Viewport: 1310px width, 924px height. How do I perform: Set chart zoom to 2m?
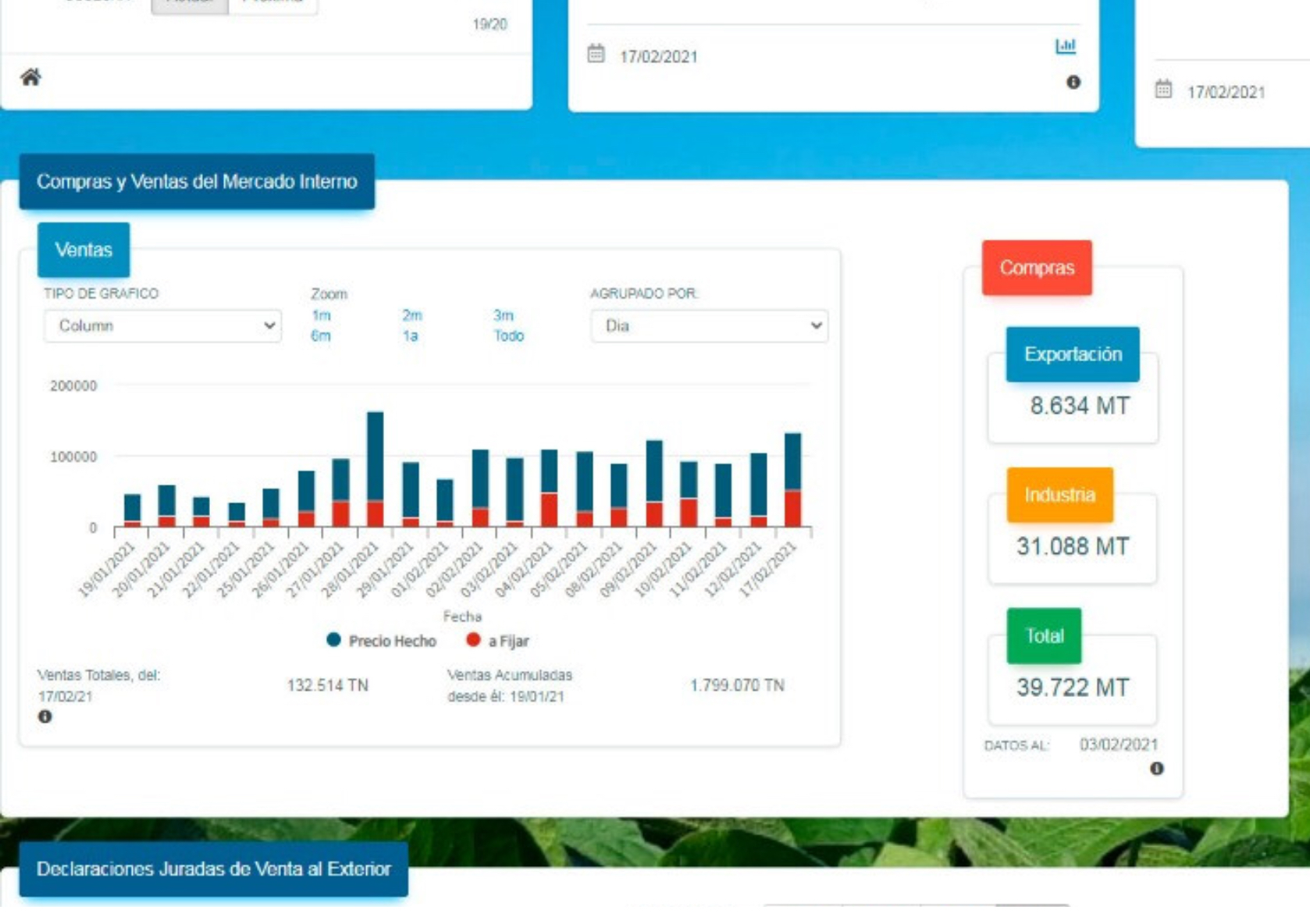point(412,315)
